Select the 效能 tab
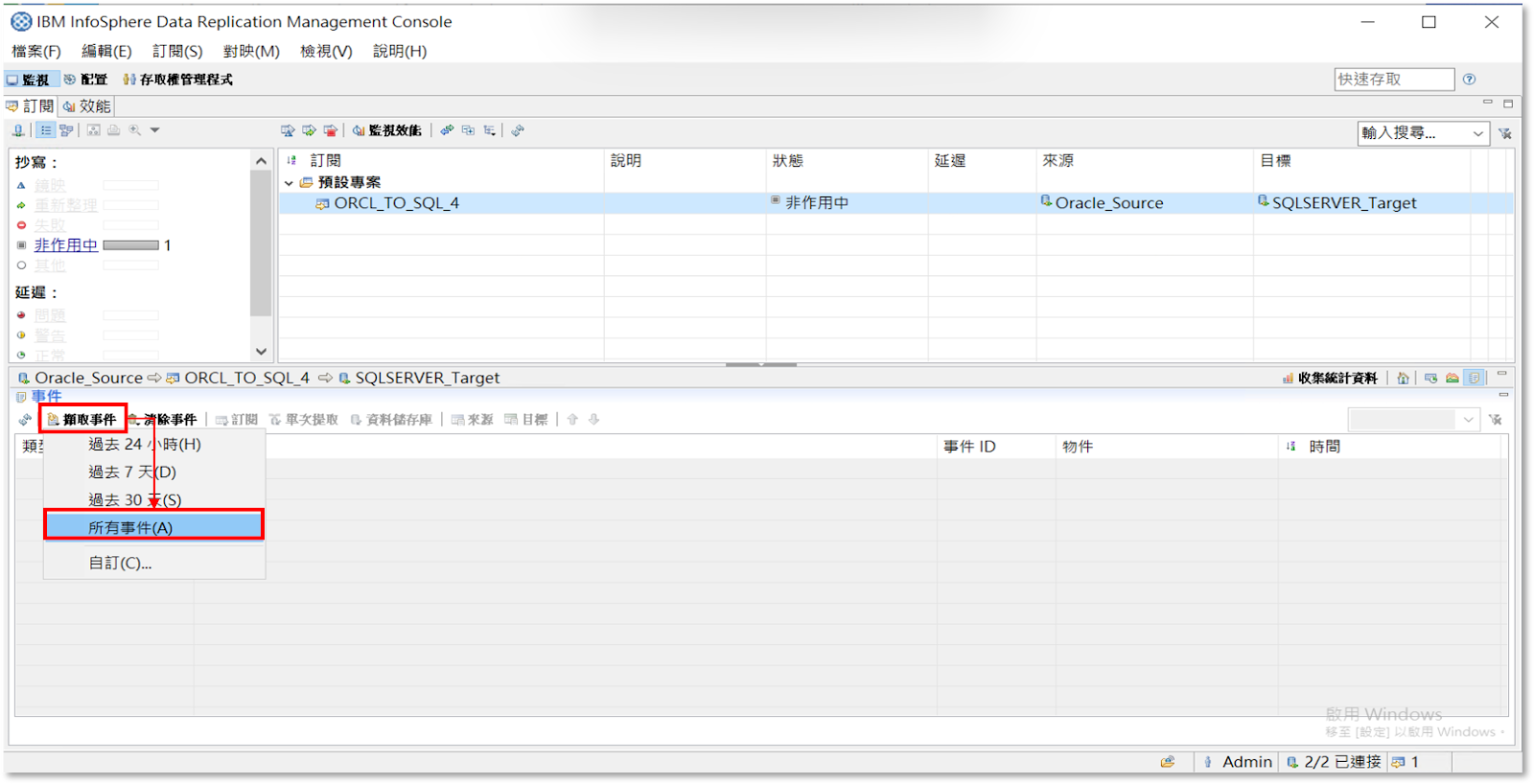The height and width of the screenshot is (784, 1534). 87,105
